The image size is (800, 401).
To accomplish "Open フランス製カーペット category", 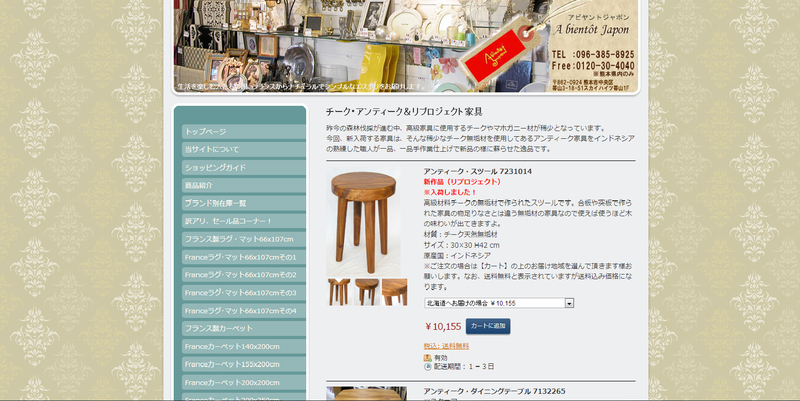I will [244, 329].
